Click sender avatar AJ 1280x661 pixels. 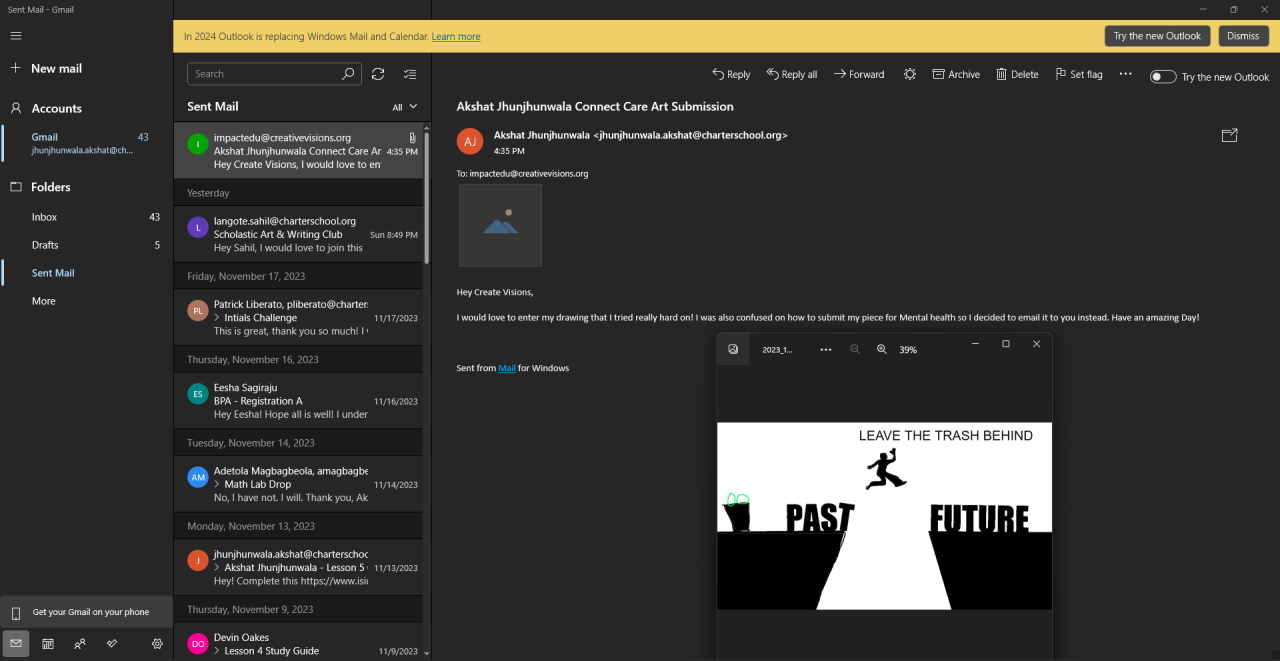point(470,141)
